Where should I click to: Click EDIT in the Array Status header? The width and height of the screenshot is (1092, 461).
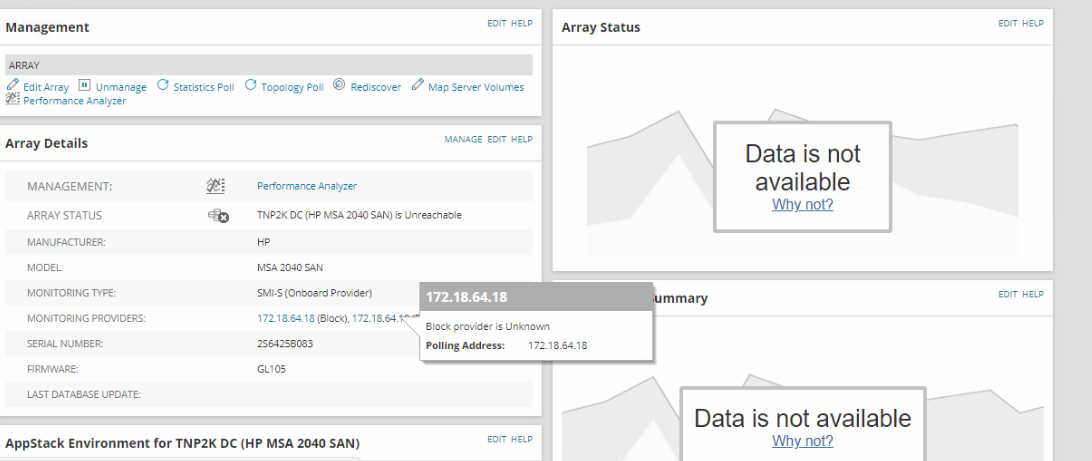pos(1008,23)
